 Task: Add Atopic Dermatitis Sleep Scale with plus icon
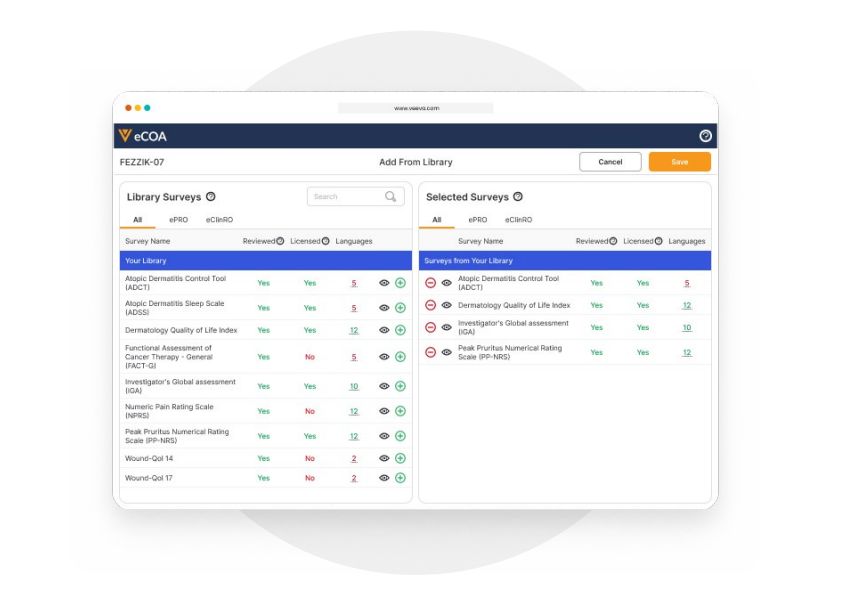(x=400, y=308)
